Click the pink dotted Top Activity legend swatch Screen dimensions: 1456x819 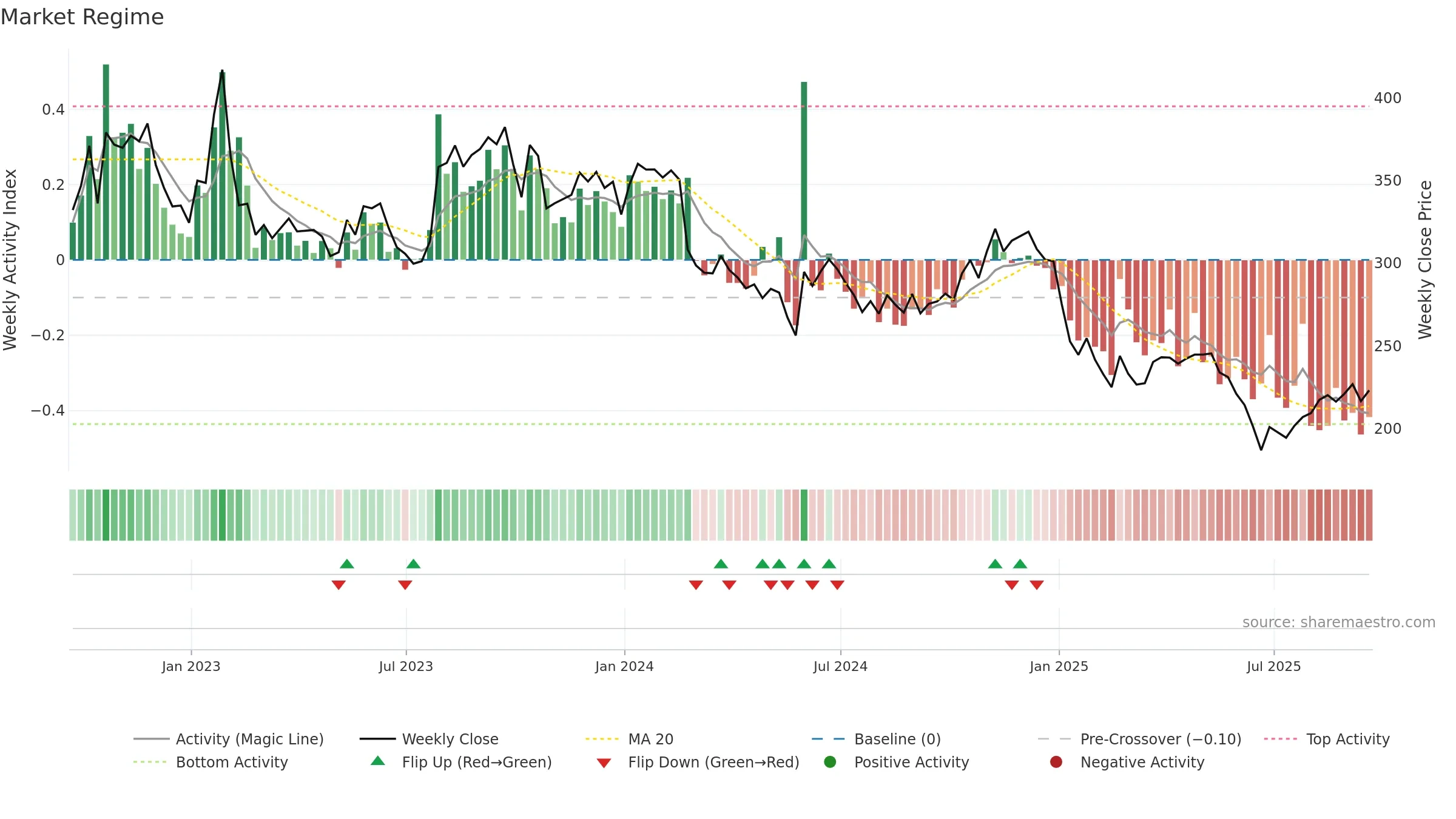tap(1281, 739)
